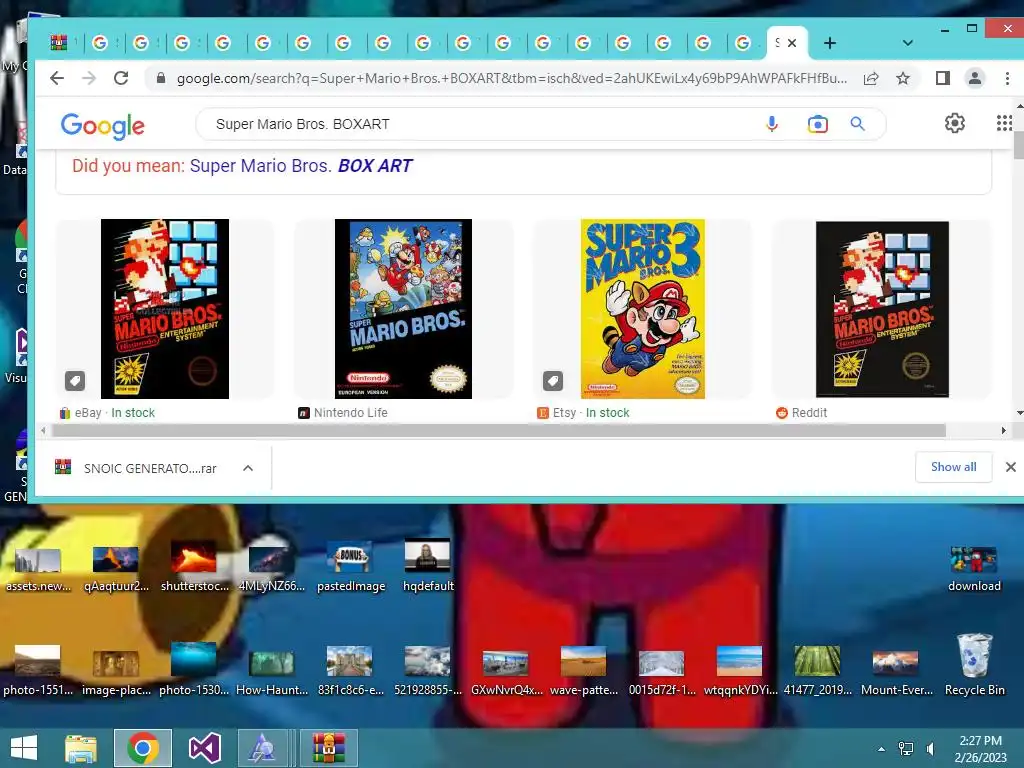Open the Chrome three-dot menu
The width and height of the screenshot is (1024, 768).
(x=1007, y=78)
